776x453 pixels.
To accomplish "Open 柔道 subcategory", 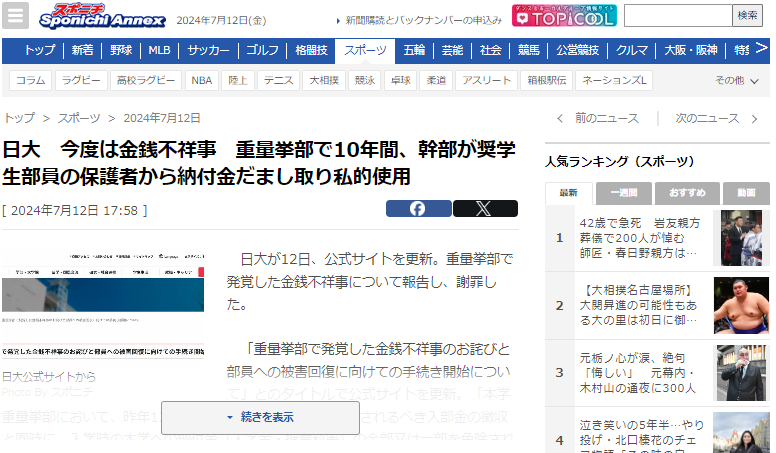I will pos(436,80).
